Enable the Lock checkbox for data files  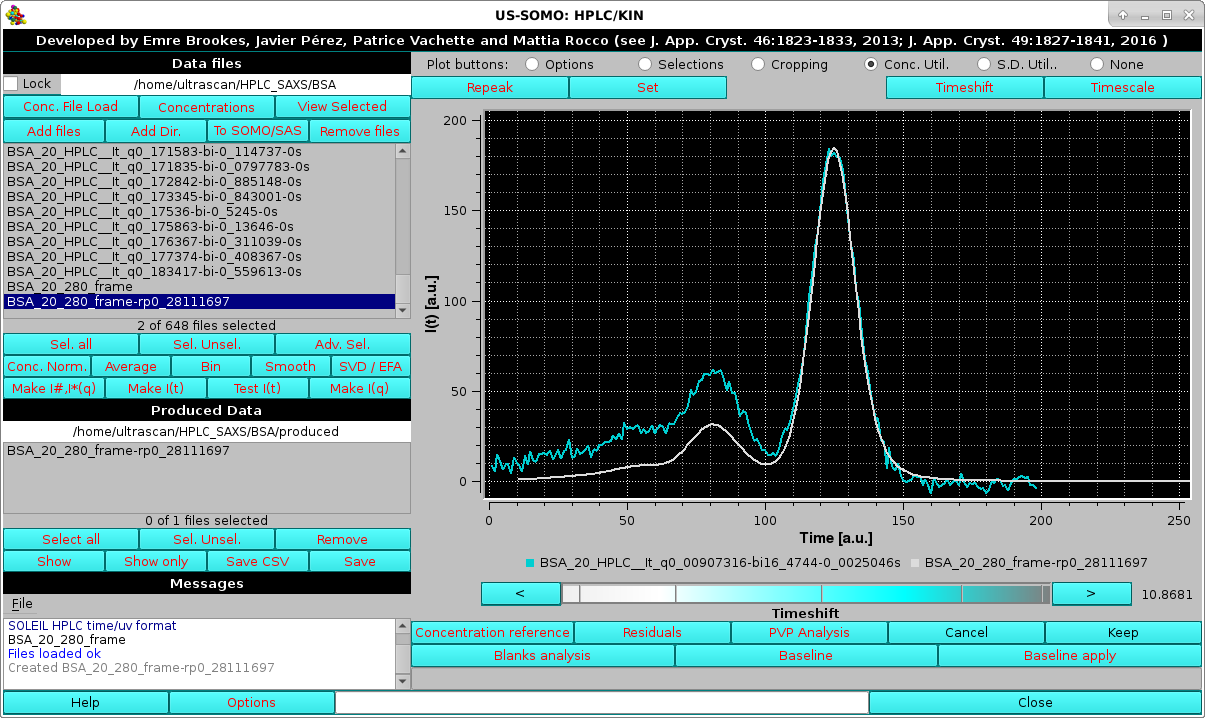[9, 84]
